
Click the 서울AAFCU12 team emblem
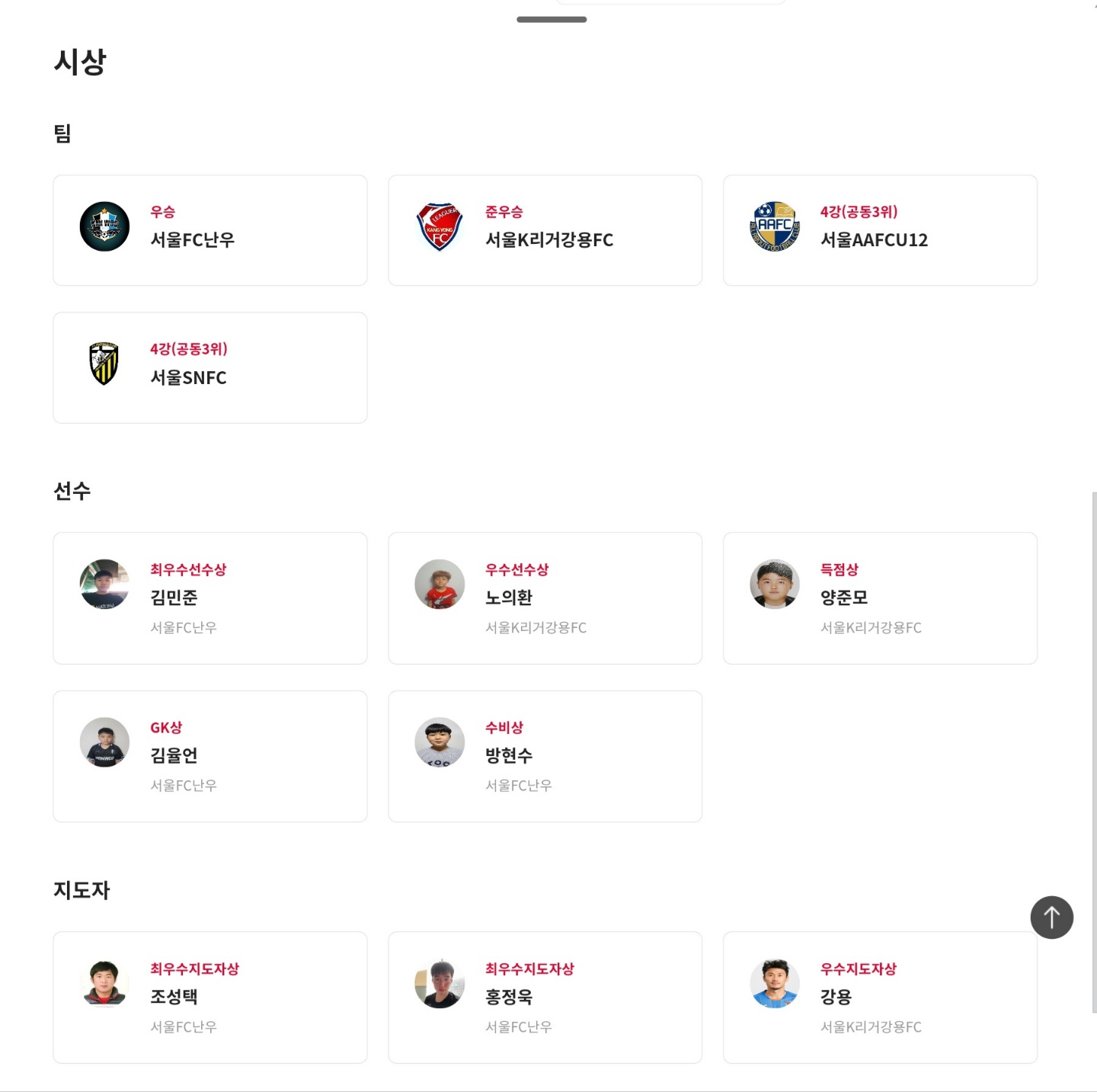(775, 226)
